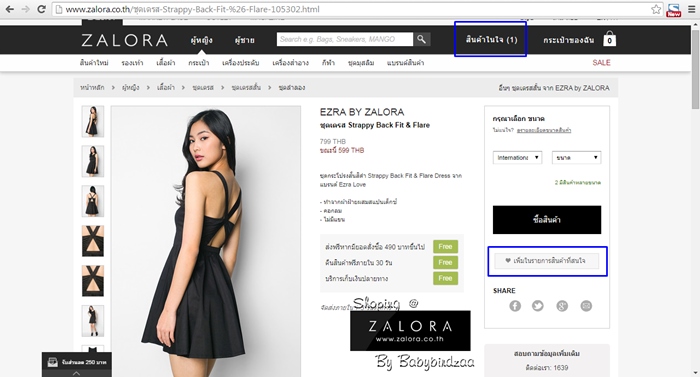
Task: Select the first dress thumbnail
Action: click(x=93, y=121)
